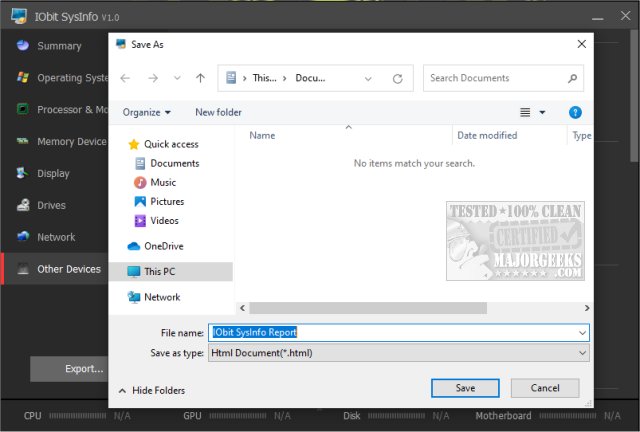Sort by Date modified column
The height and width of the screenshot is (432, 640).
(x=487, y=135)
